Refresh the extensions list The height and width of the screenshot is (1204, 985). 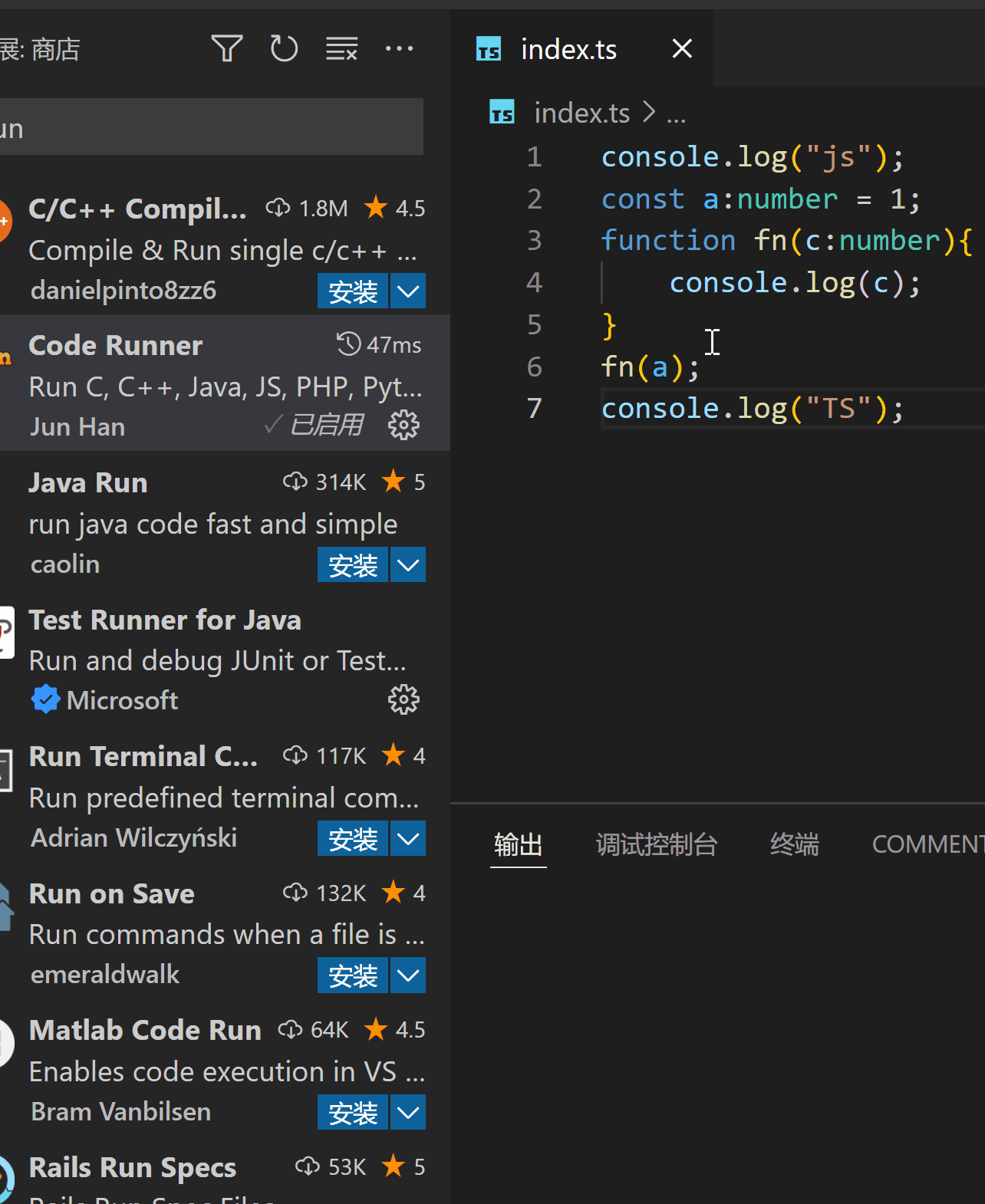point(284,49)
